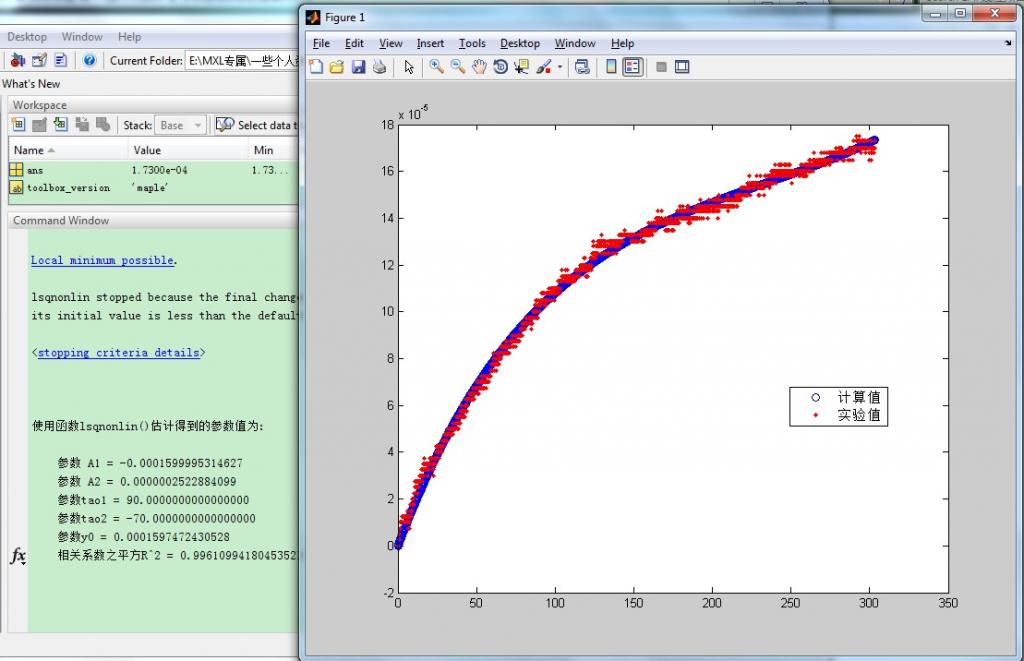This screenshot has width=1024, height=661.
Task: Select the Brush data tool
Action: pyautogui.click(x=543, y=67)
